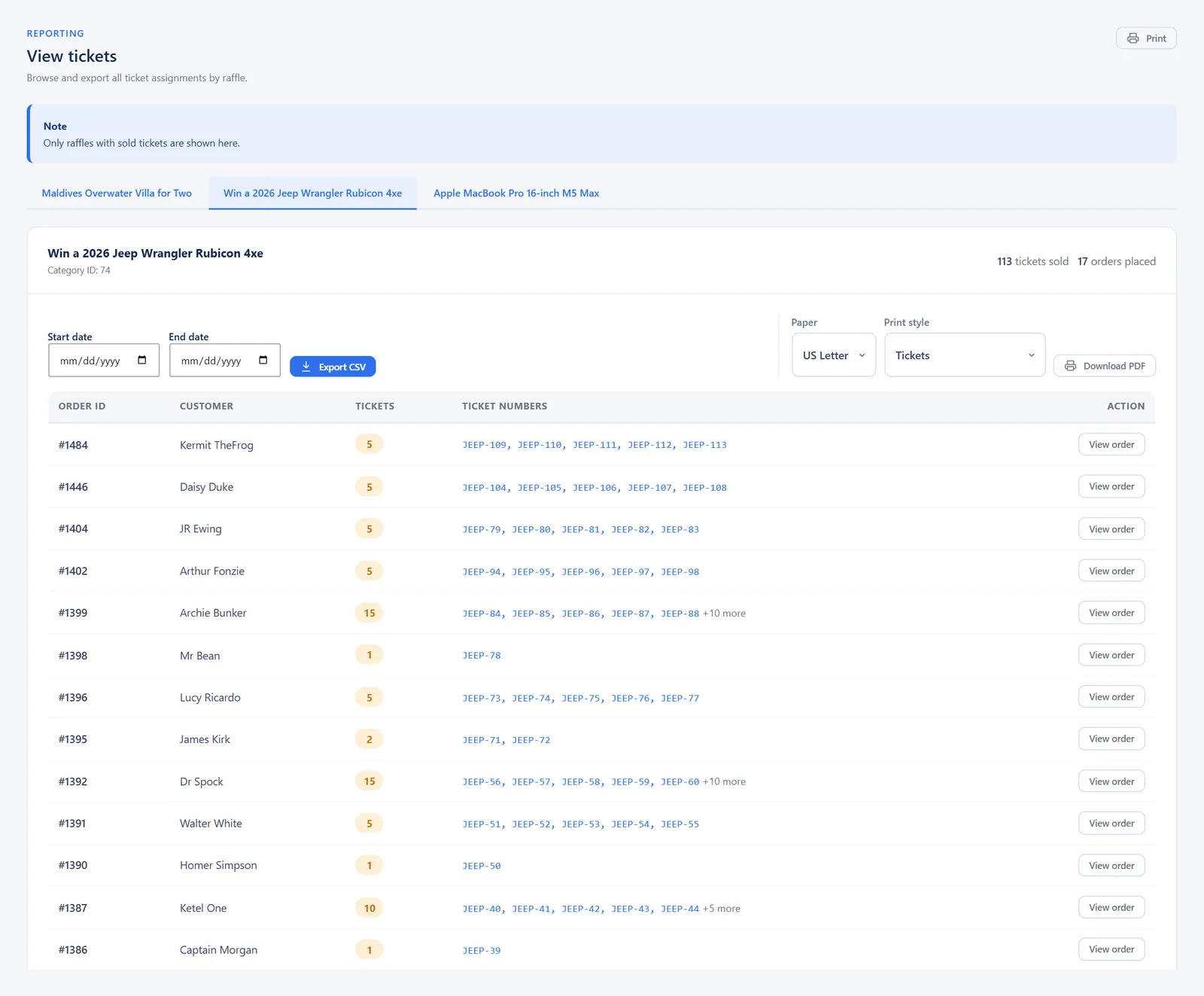Image resolution: width=1204 pixels, height=996 pixels.
Task: Select ticket count badge 15 for order #1399
Action: [369, 613]
